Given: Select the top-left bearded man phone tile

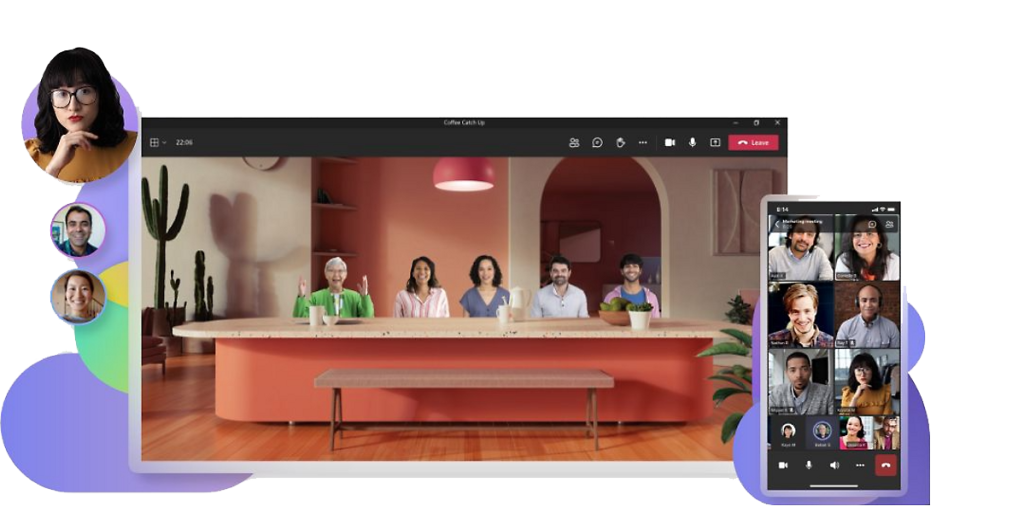Looking at the screenshot, I should click(x=801, y=248).
